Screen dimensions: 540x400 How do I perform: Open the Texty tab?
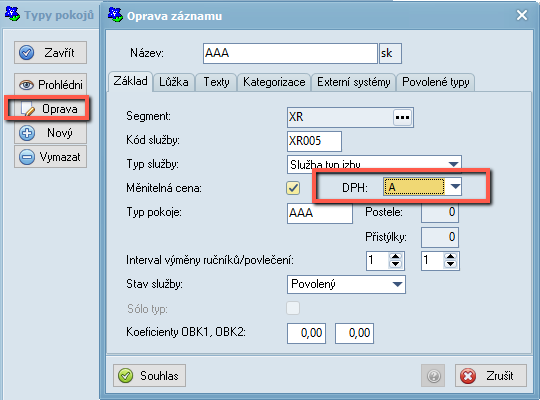[216, 82]
